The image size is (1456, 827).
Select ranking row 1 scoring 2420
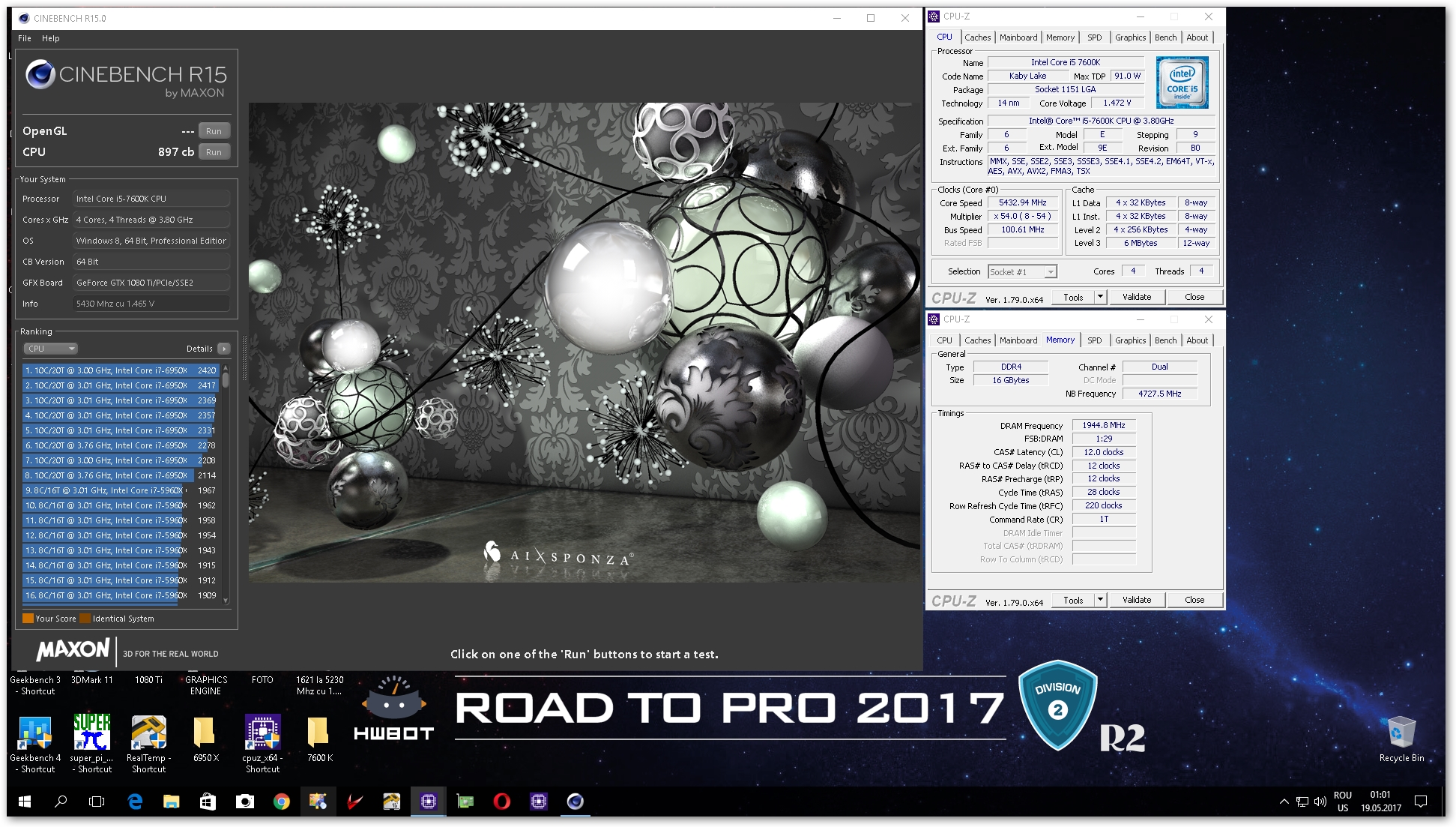click(121, 370)
